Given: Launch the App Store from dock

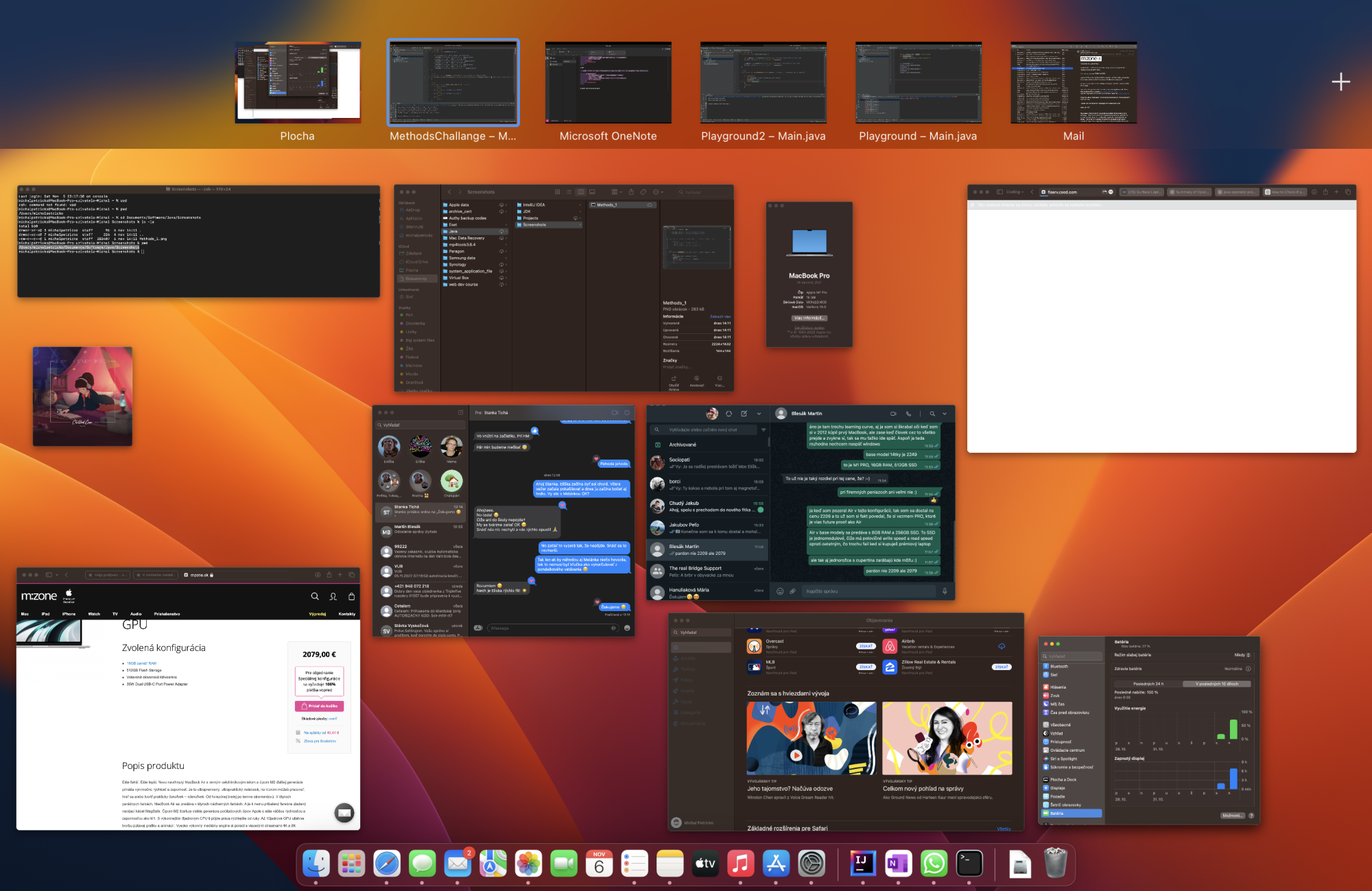Looking at the screenshot, I should [776, 863].
